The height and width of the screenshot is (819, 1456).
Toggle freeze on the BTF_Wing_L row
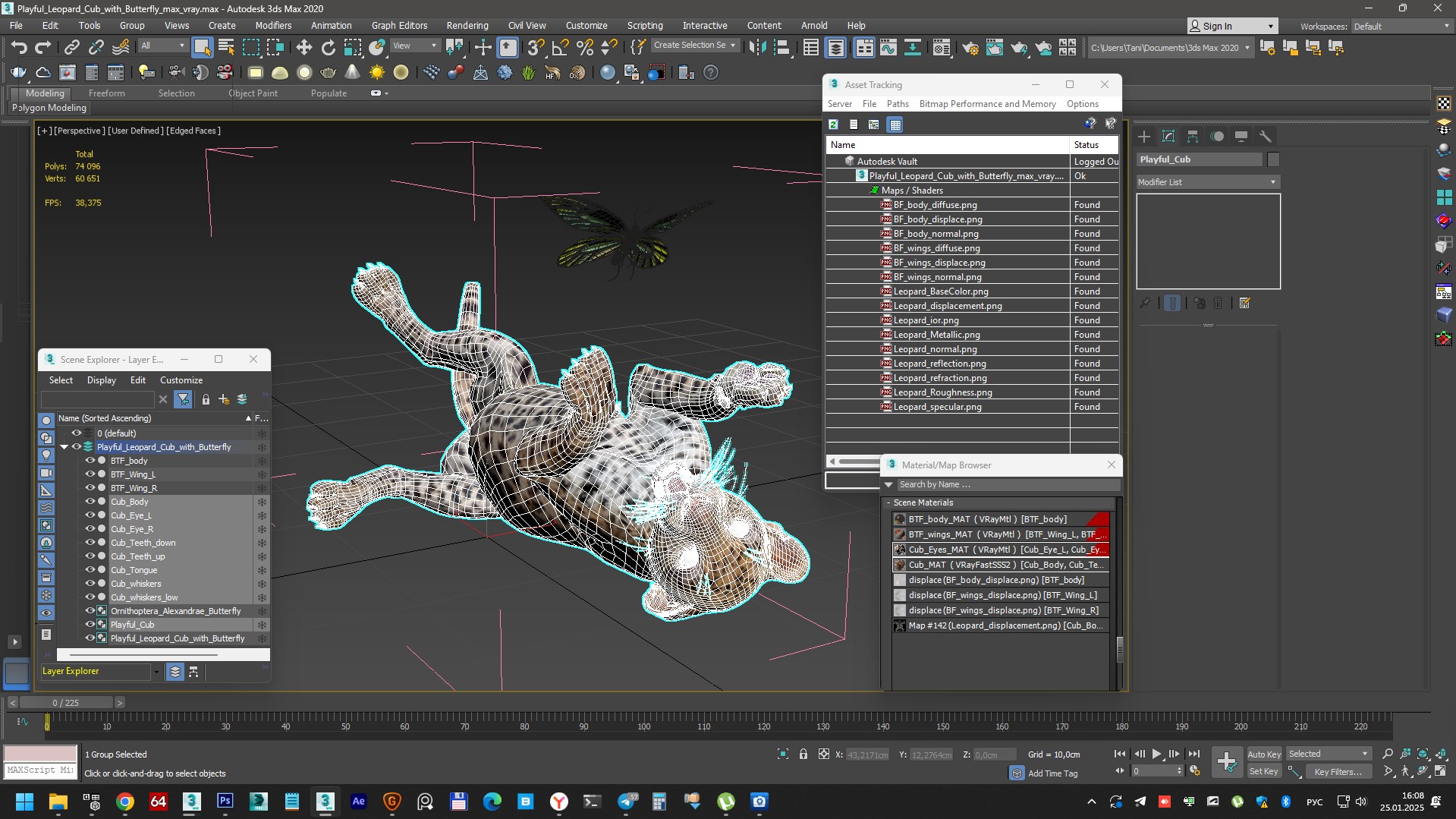[x=262, y=474]
